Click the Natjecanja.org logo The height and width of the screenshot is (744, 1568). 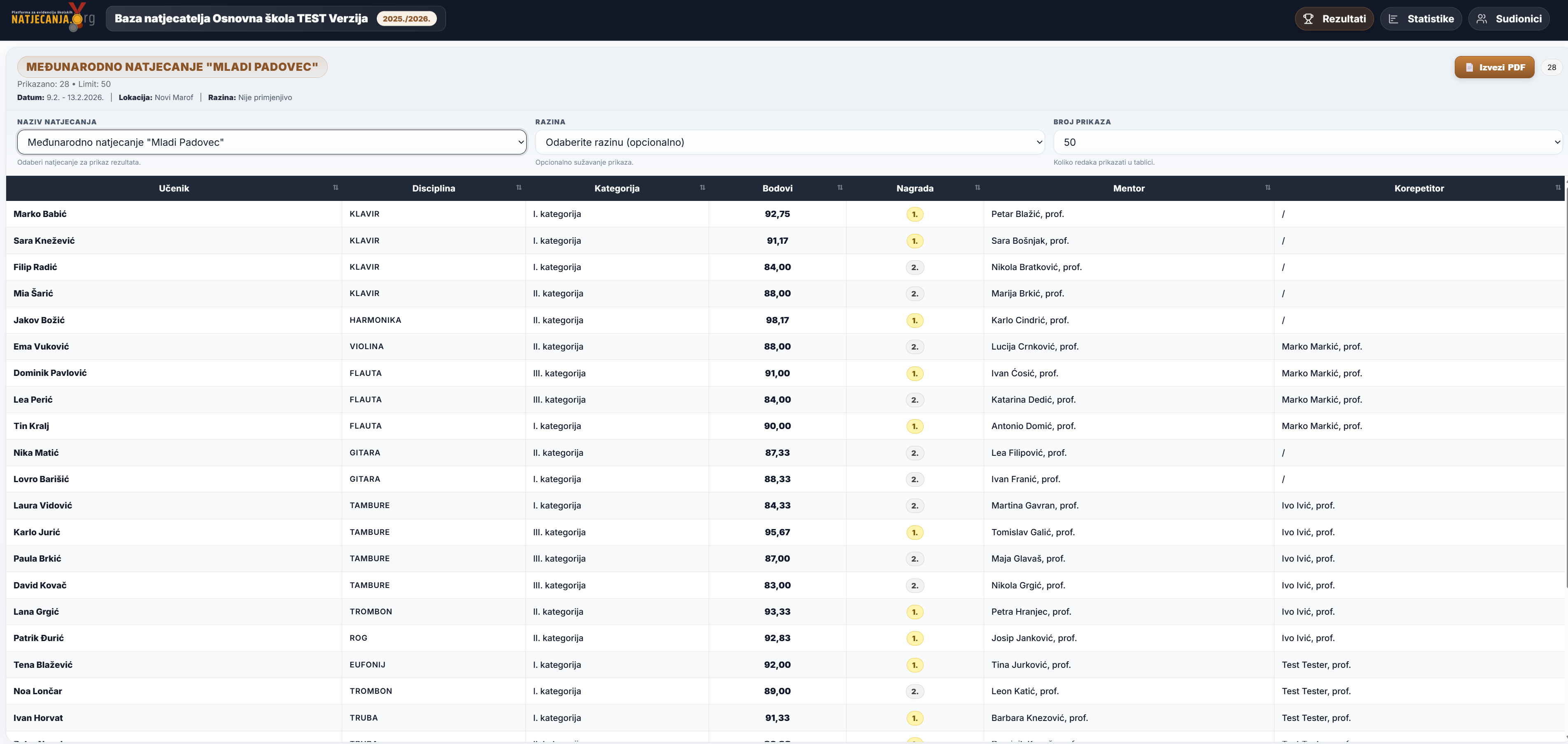52,18
